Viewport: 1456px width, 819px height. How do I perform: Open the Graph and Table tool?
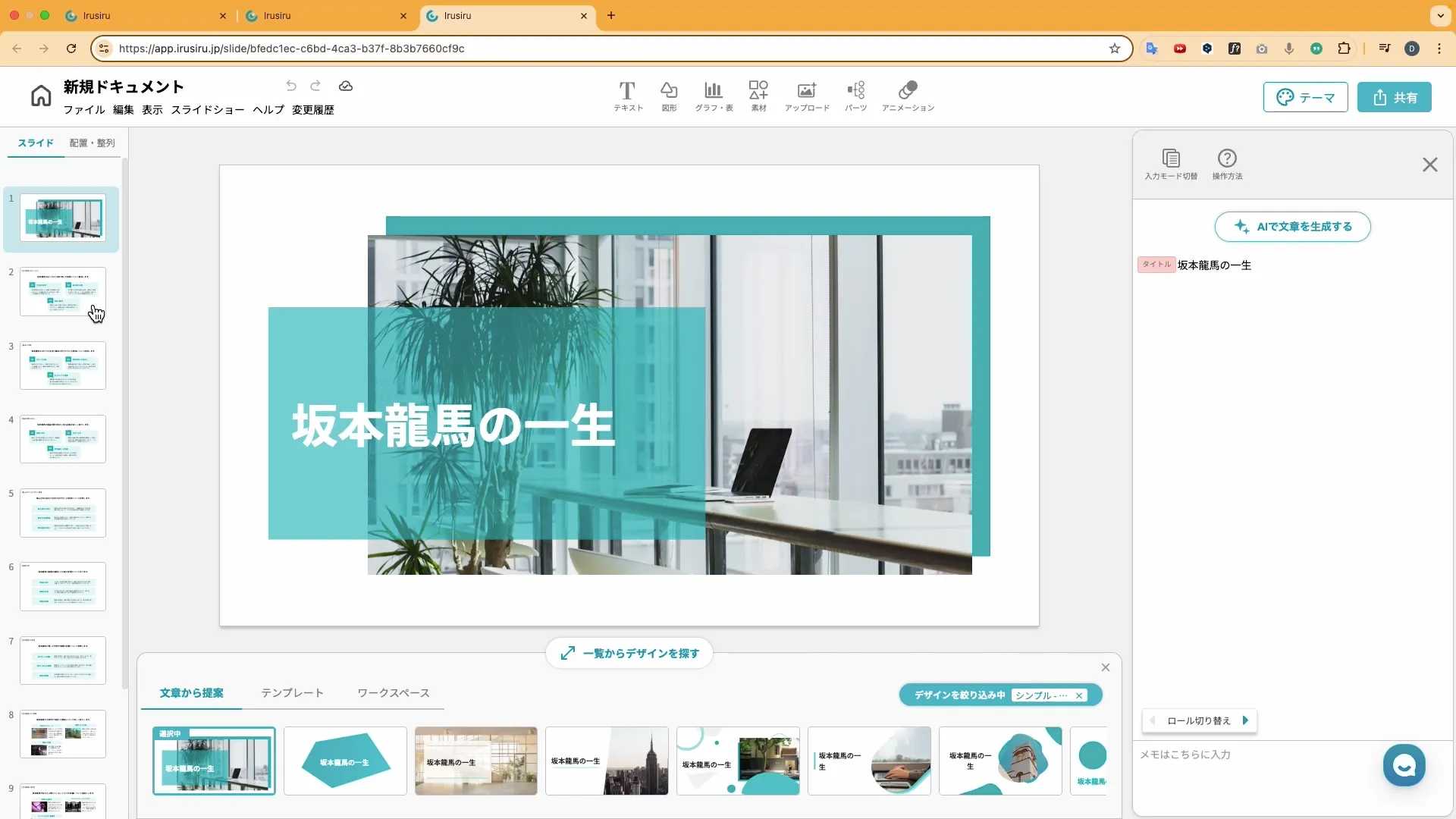(x=714, y=91)
